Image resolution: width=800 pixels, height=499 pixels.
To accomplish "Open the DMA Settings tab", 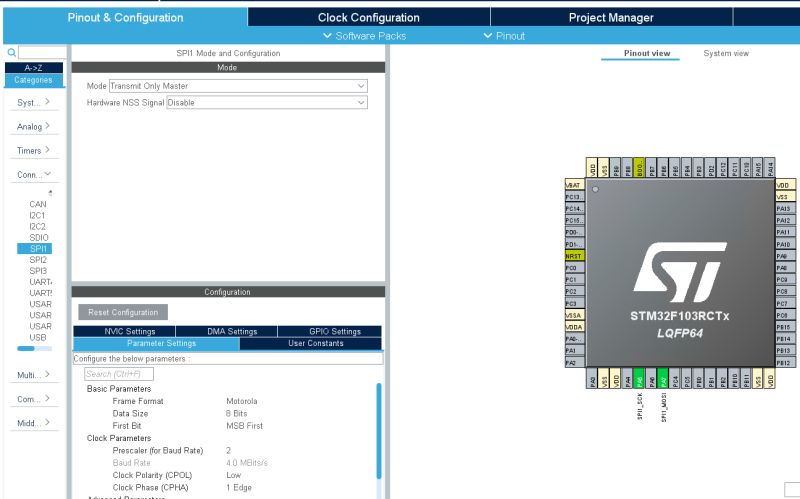I will click(x=227, y=331).
